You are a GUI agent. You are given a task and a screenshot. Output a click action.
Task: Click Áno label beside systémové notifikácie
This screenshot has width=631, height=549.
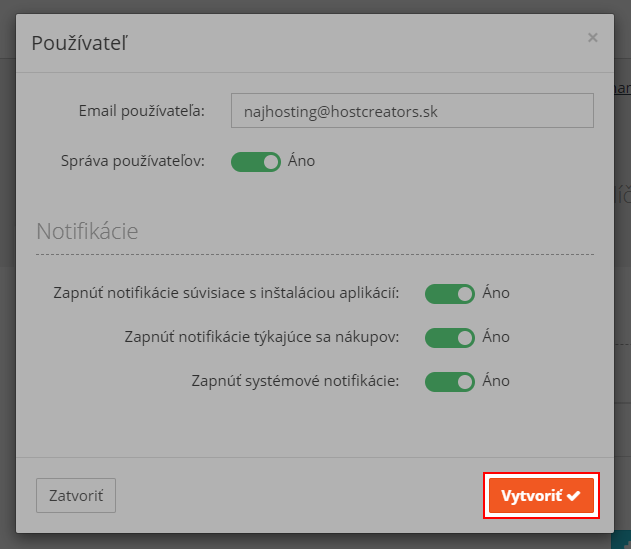point(496,381)
